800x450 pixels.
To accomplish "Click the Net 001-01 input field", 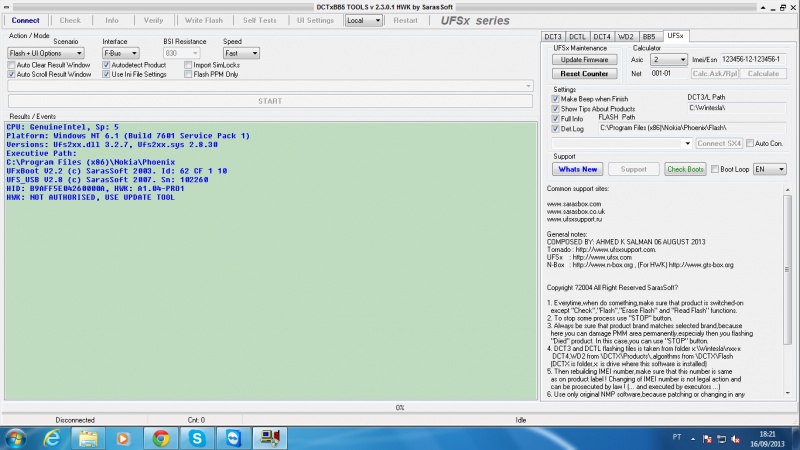I will click(x=668, y=73).
